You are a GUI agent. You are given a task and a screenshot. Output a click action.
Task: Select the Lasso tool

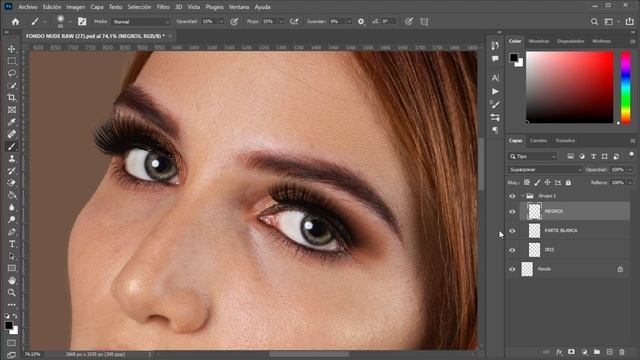(x=11, y=73)
